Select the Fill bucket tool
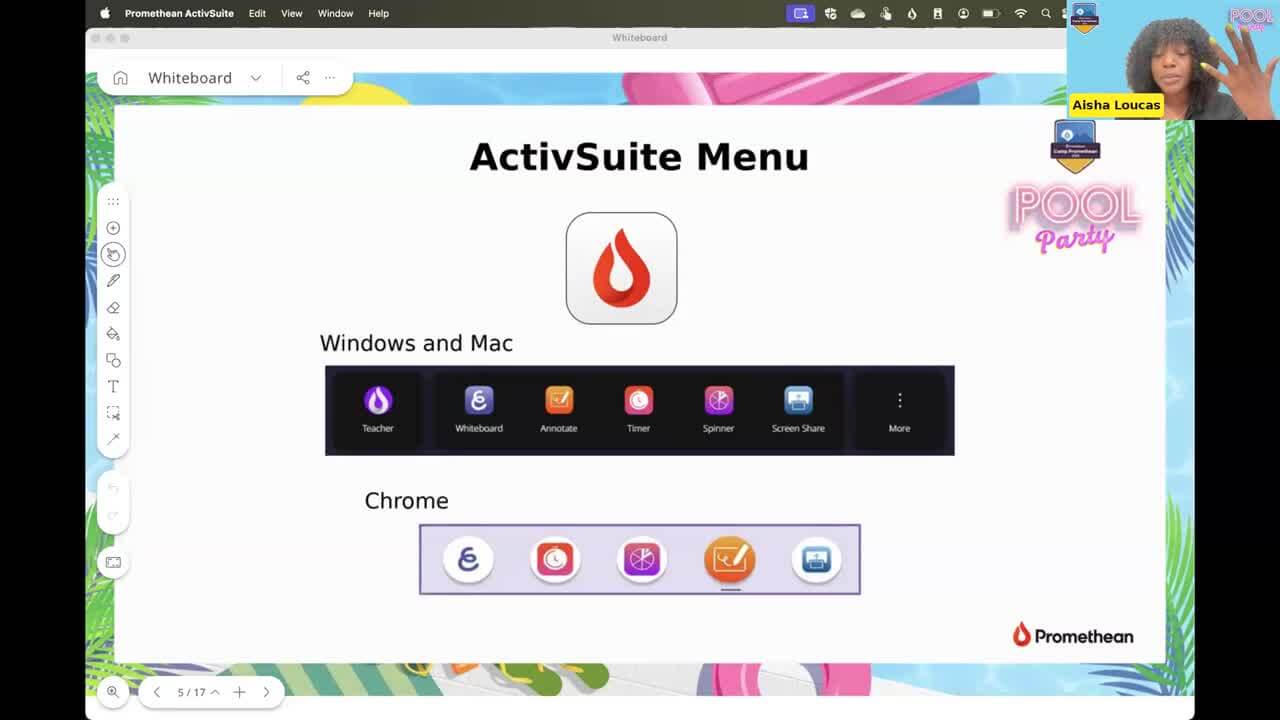This screenshot has width=1280, height=720. pyautogui.click(x=113, y=334)
